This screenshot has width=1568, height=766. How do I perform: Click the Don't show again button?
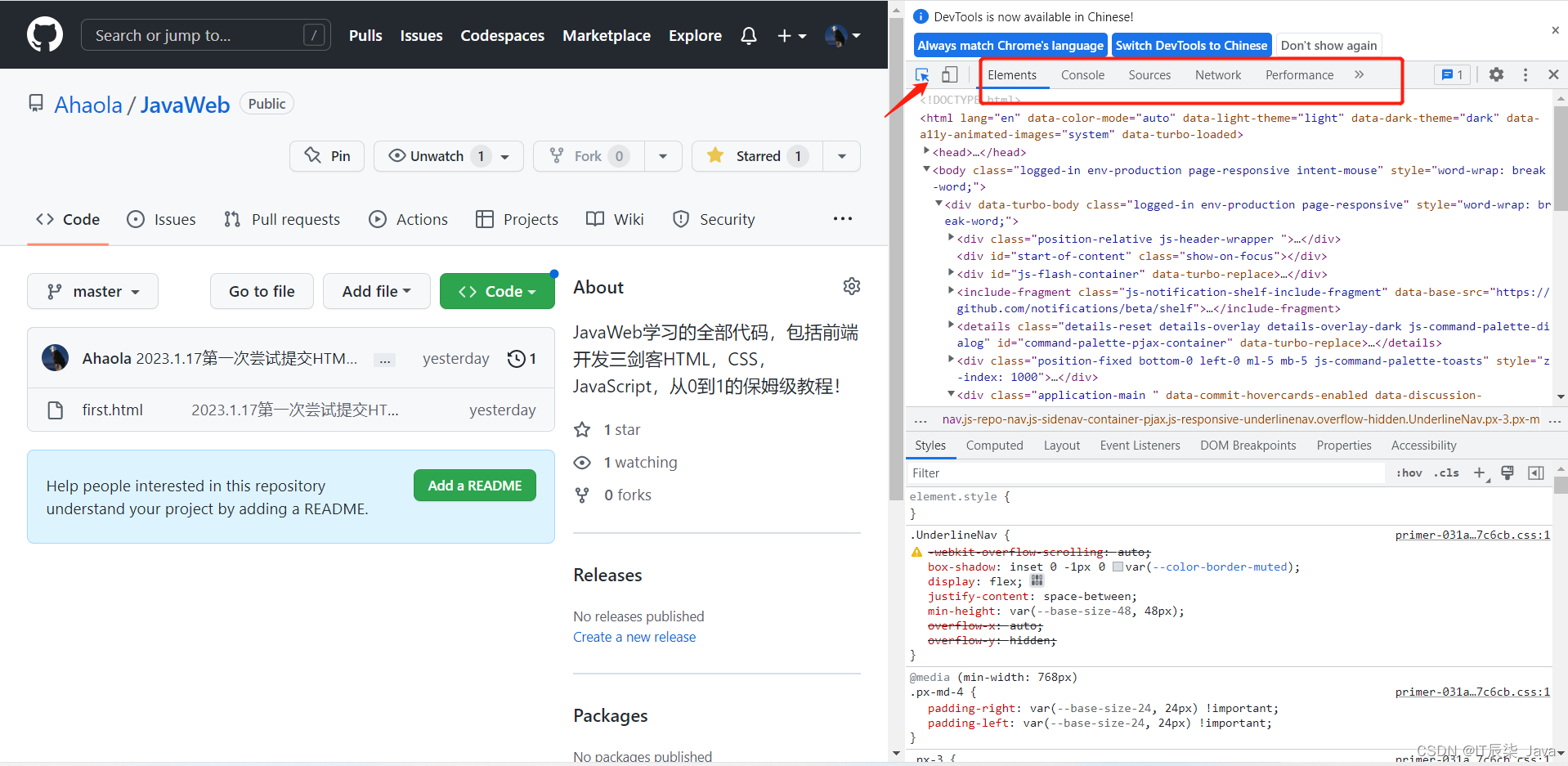coord(1328,46)
